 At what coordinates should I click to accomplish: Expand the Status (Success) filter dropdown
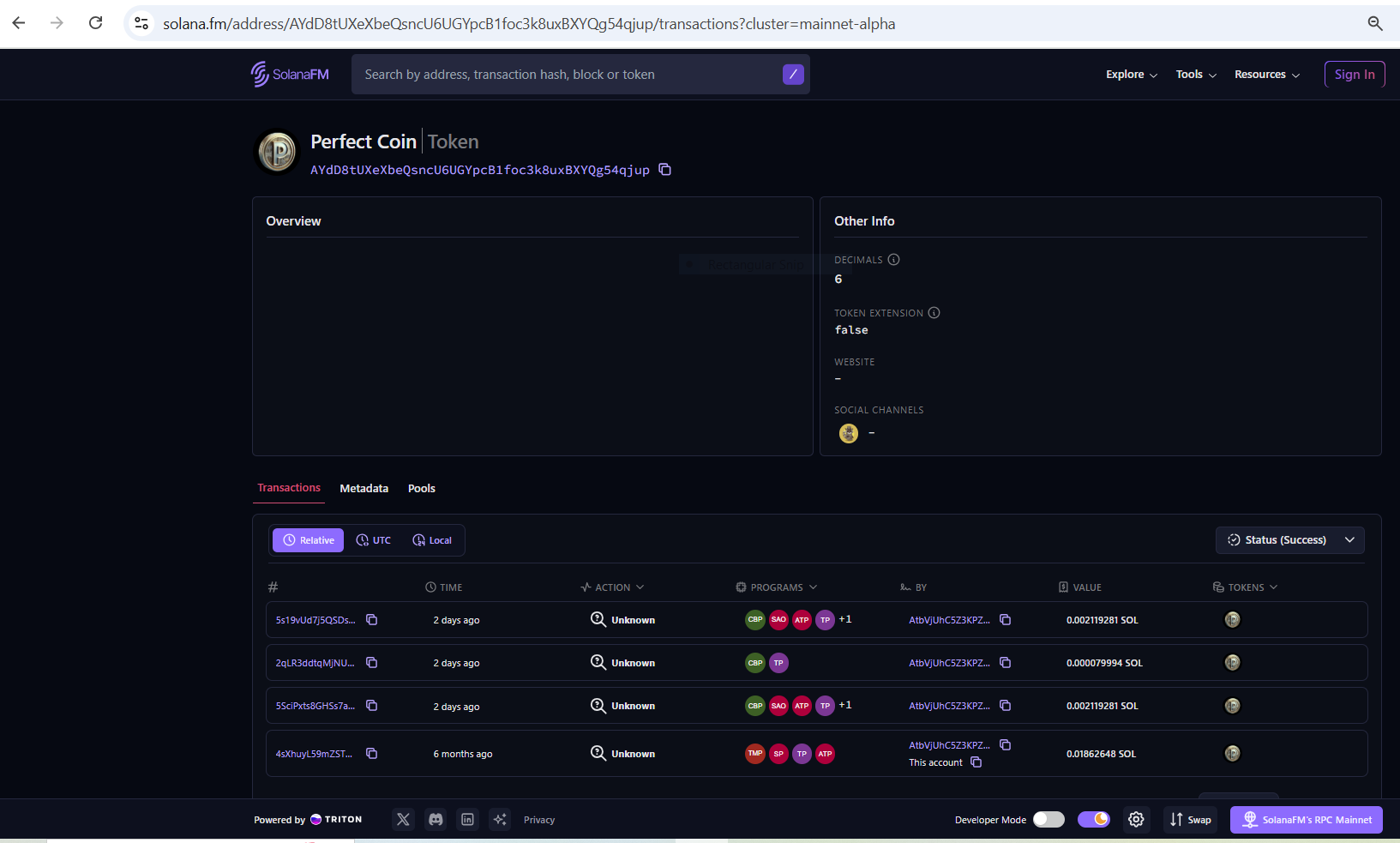click(x=1289, y=540)
